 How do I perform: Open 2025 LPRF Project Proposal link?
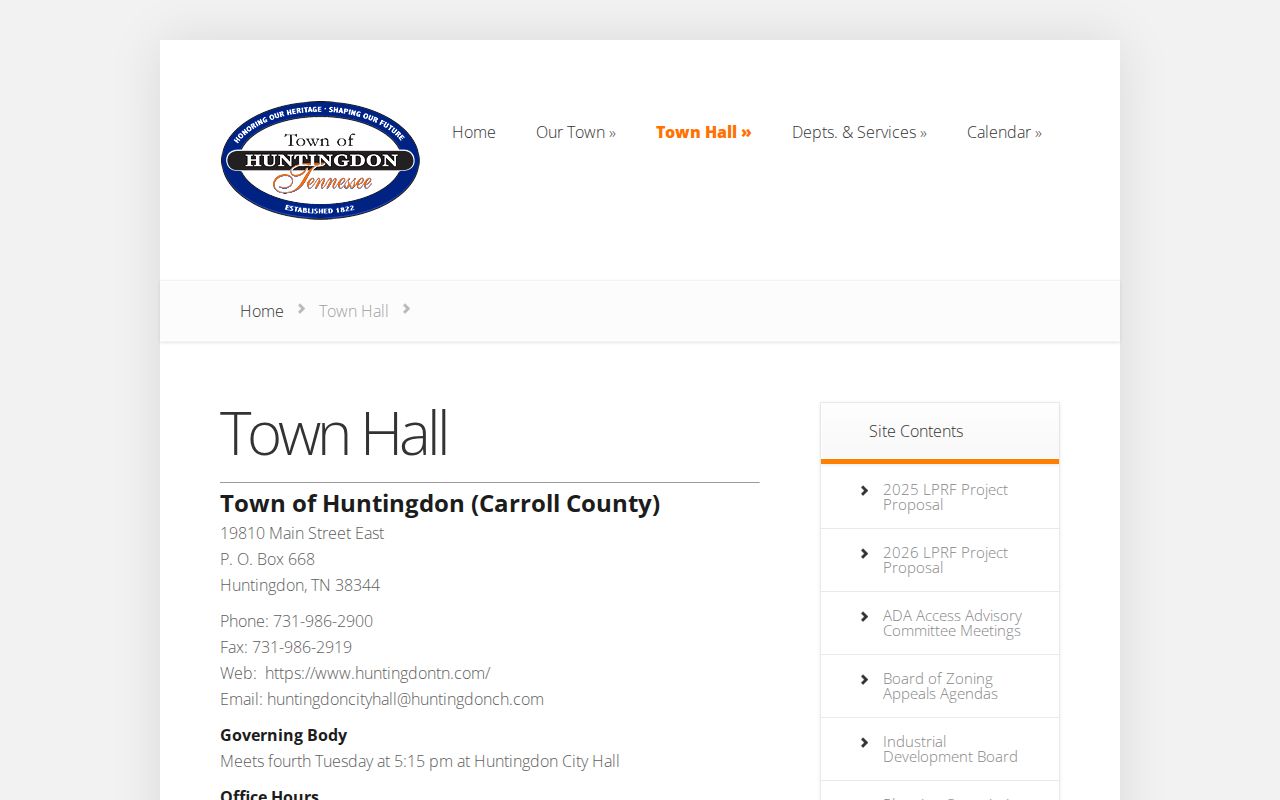pyautogui.click(x=945, y=497)
